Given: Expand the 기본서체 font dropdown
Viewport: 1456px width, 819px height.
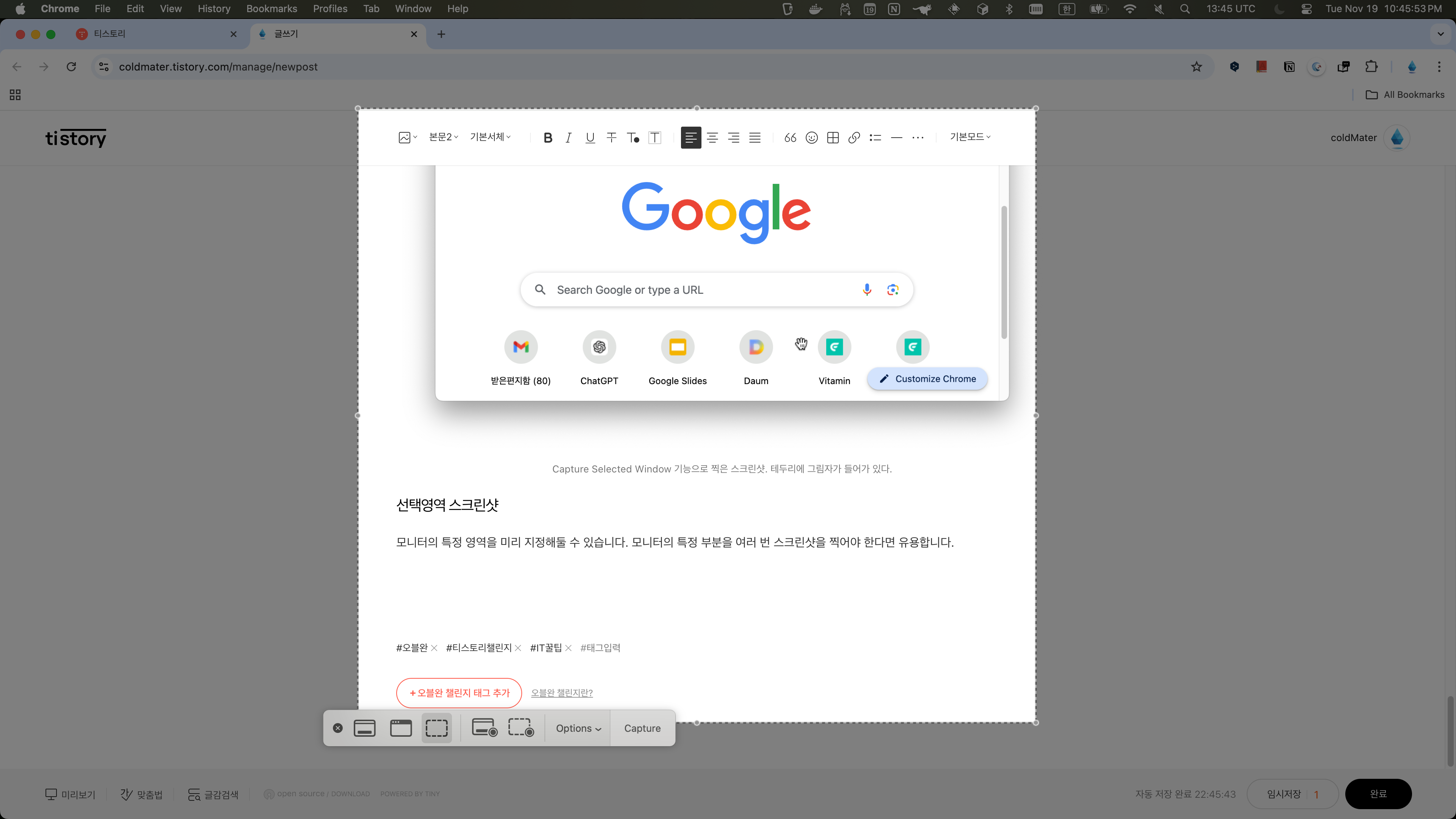Looking at the screenshot, I should coord(490,137).
